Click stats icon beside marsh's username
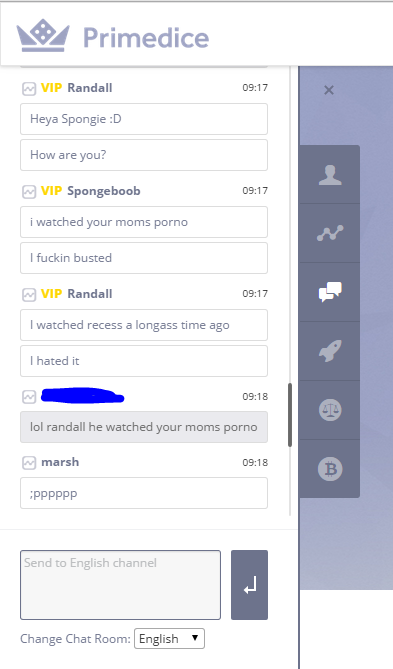The width and height of the screenshot is (393, 669). [29, 463]
